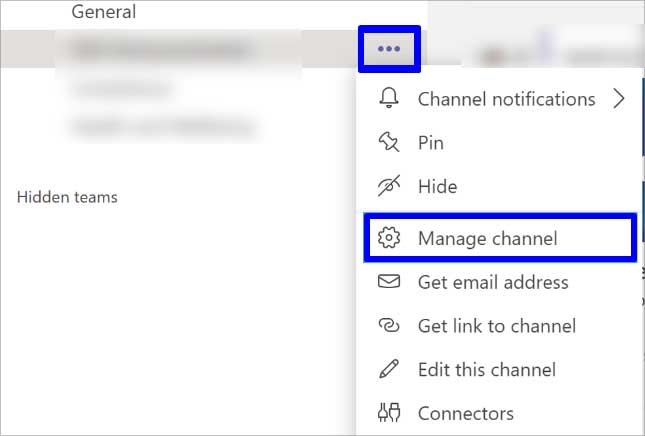645x436 pixels.
Task: Select Hide in the channel menu
Action: coord(500,186)
